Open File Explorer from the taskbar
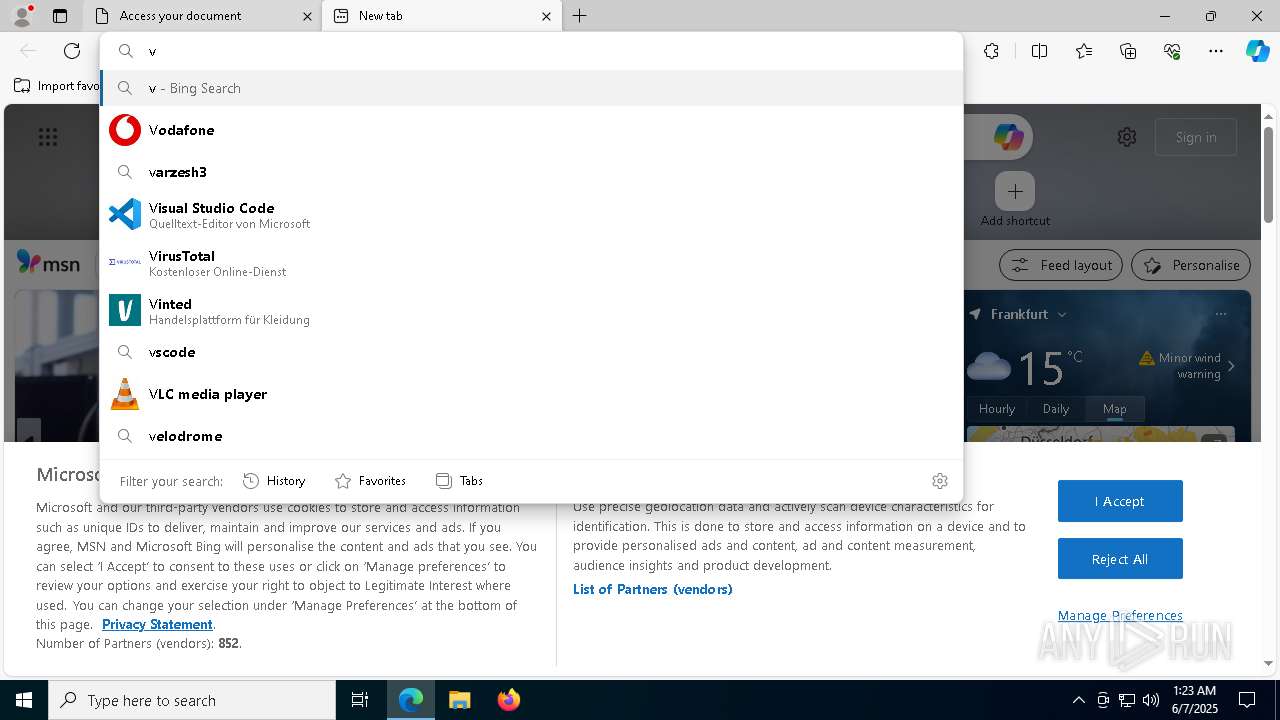 459,700
